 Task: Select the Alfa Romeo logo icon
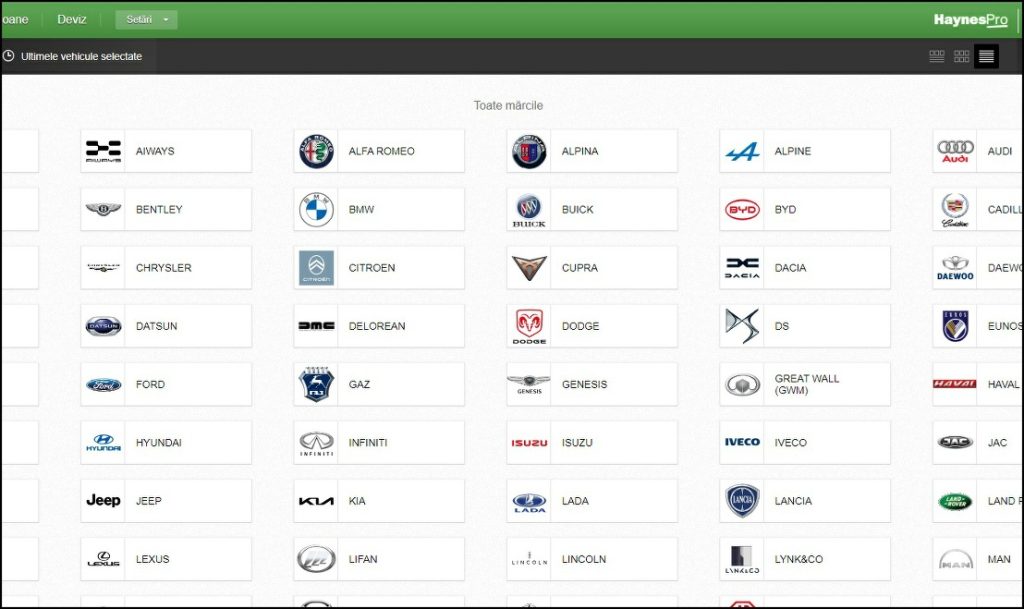point(316,151)
